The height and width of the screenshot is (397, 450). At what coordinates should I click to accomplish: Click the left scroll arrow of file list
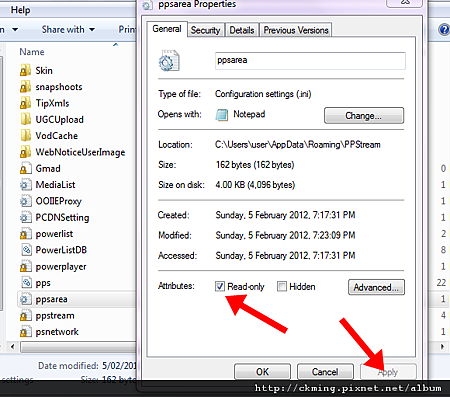click(x=13, y=347)
